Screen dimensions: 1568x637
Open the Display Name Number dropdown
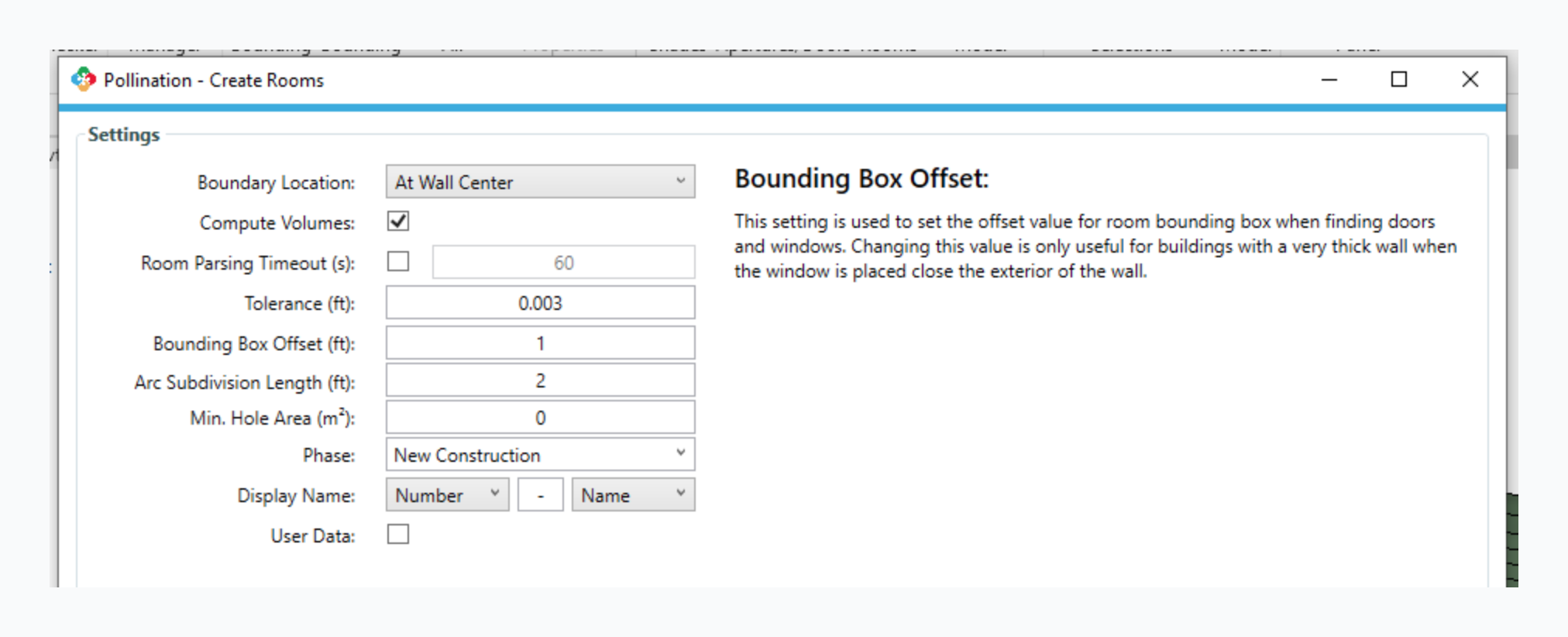point(447,495)
